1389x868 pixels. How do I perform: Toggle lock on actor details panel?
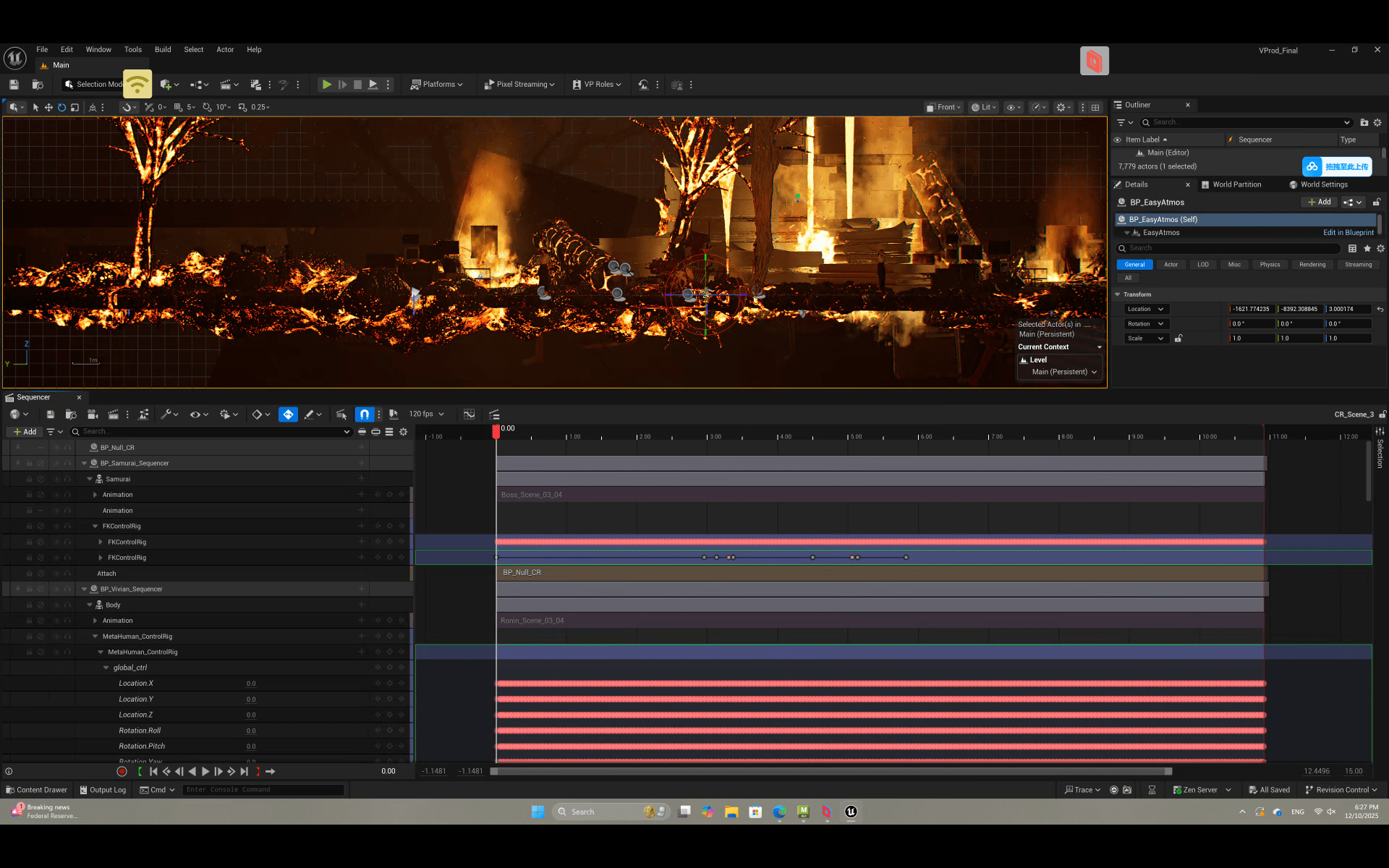tap(1377, 203)
